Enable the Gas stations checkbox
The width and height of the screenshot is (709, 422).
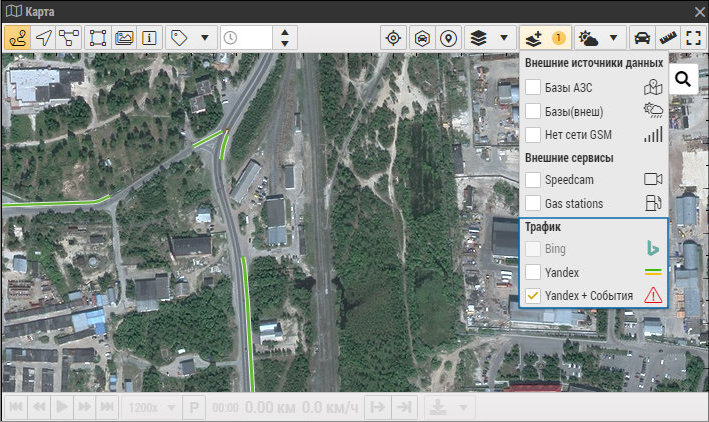pos(533,203)
